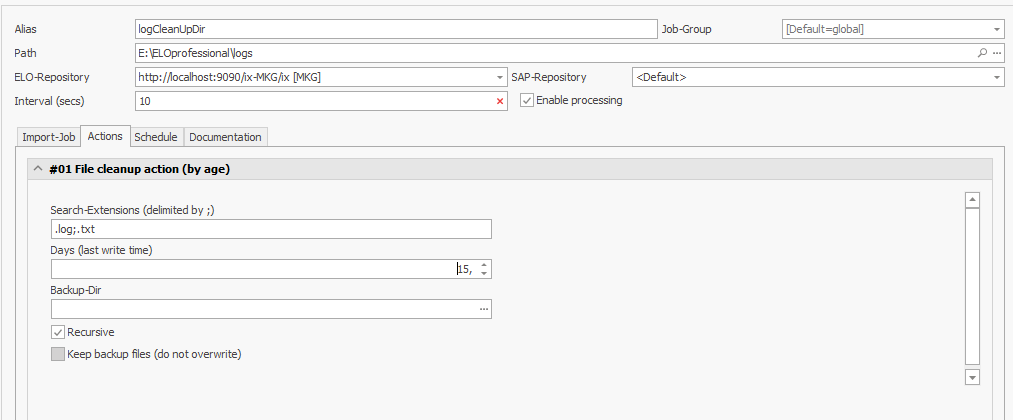The height and width of the screenshot is (420, 1013).
Task: Switch to the Import-Job tab
Action: point(49,137)
